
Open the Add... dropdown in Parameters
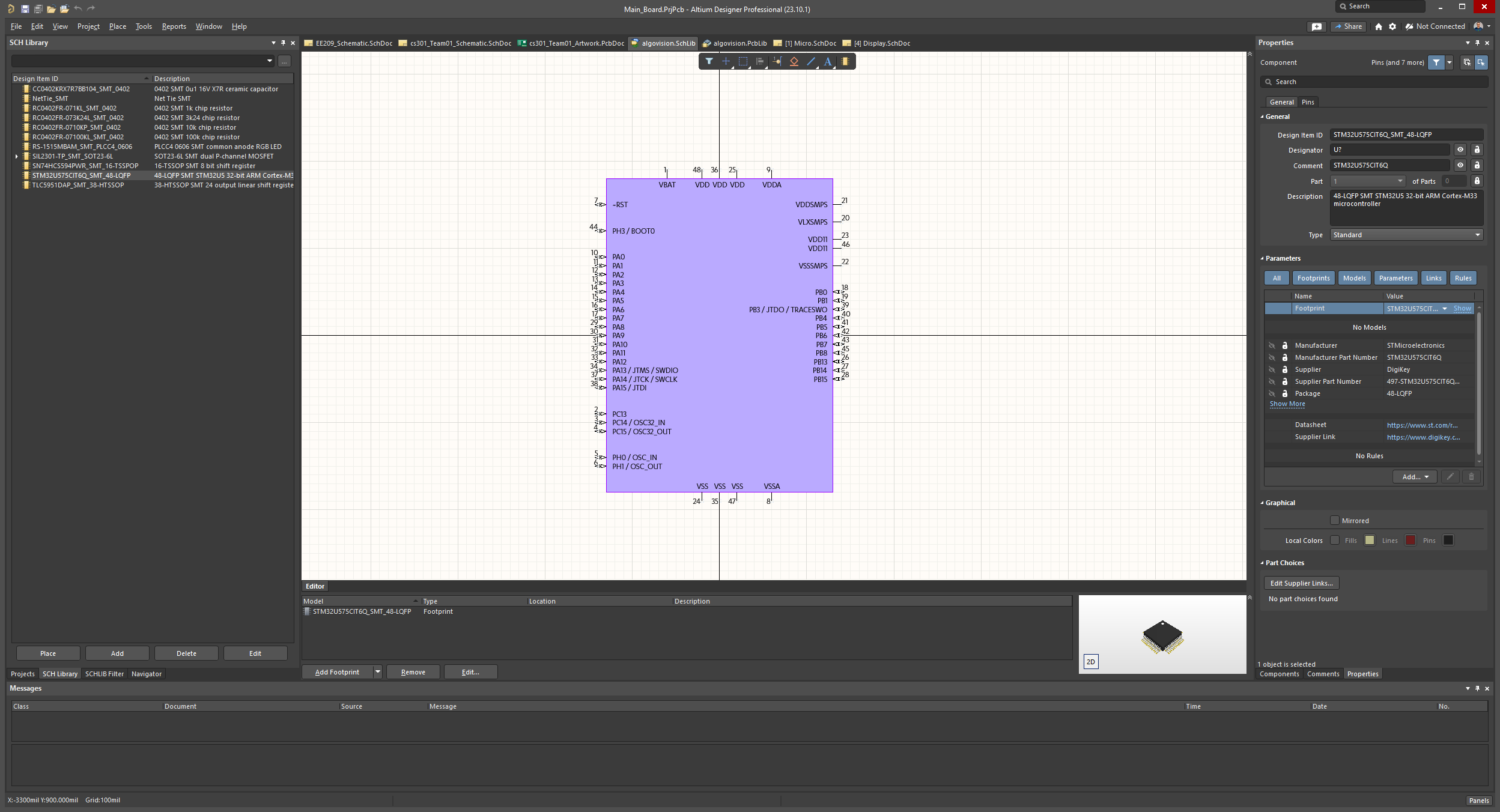1415,477
